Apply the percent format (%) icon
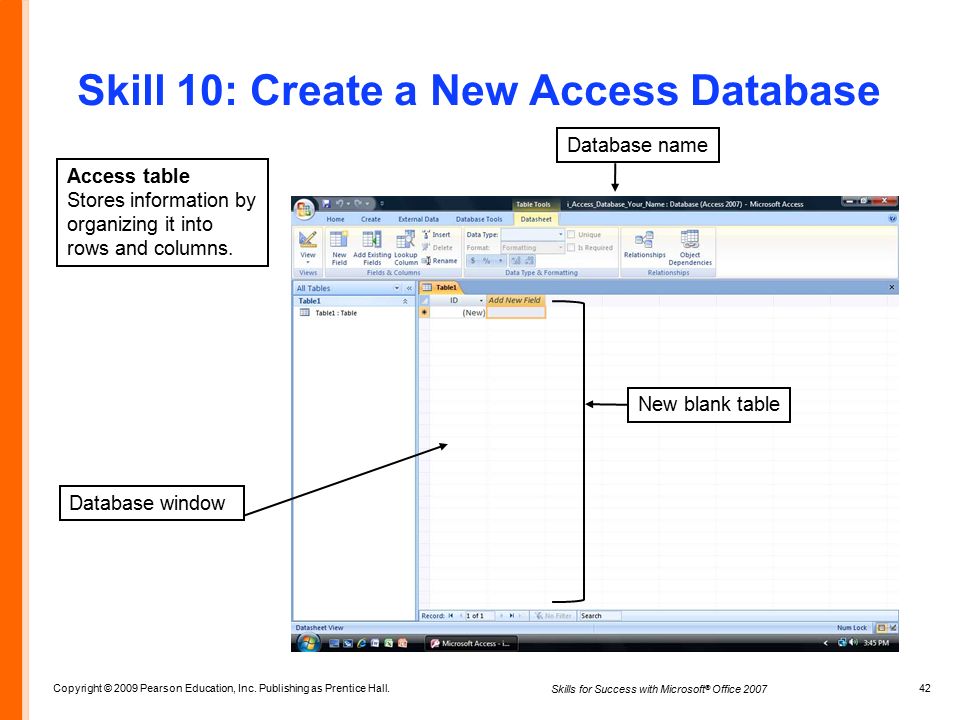The image size is (960, 720). 486,261
